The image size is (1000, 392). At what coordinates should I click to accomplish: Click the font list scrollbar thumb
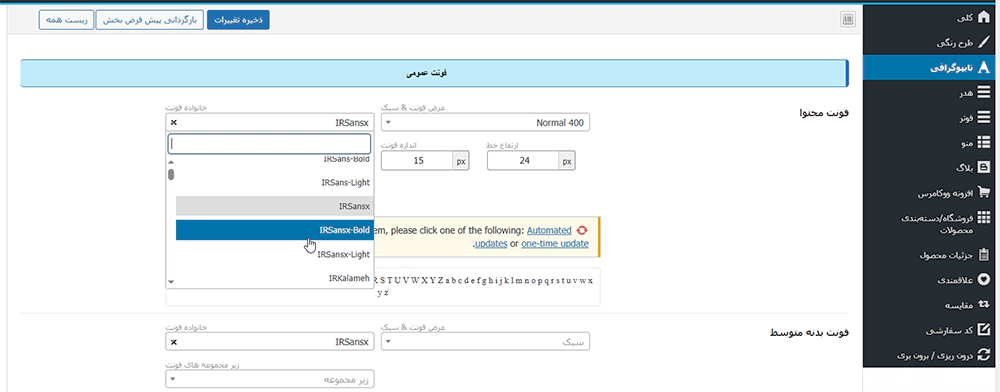[171, 175]
